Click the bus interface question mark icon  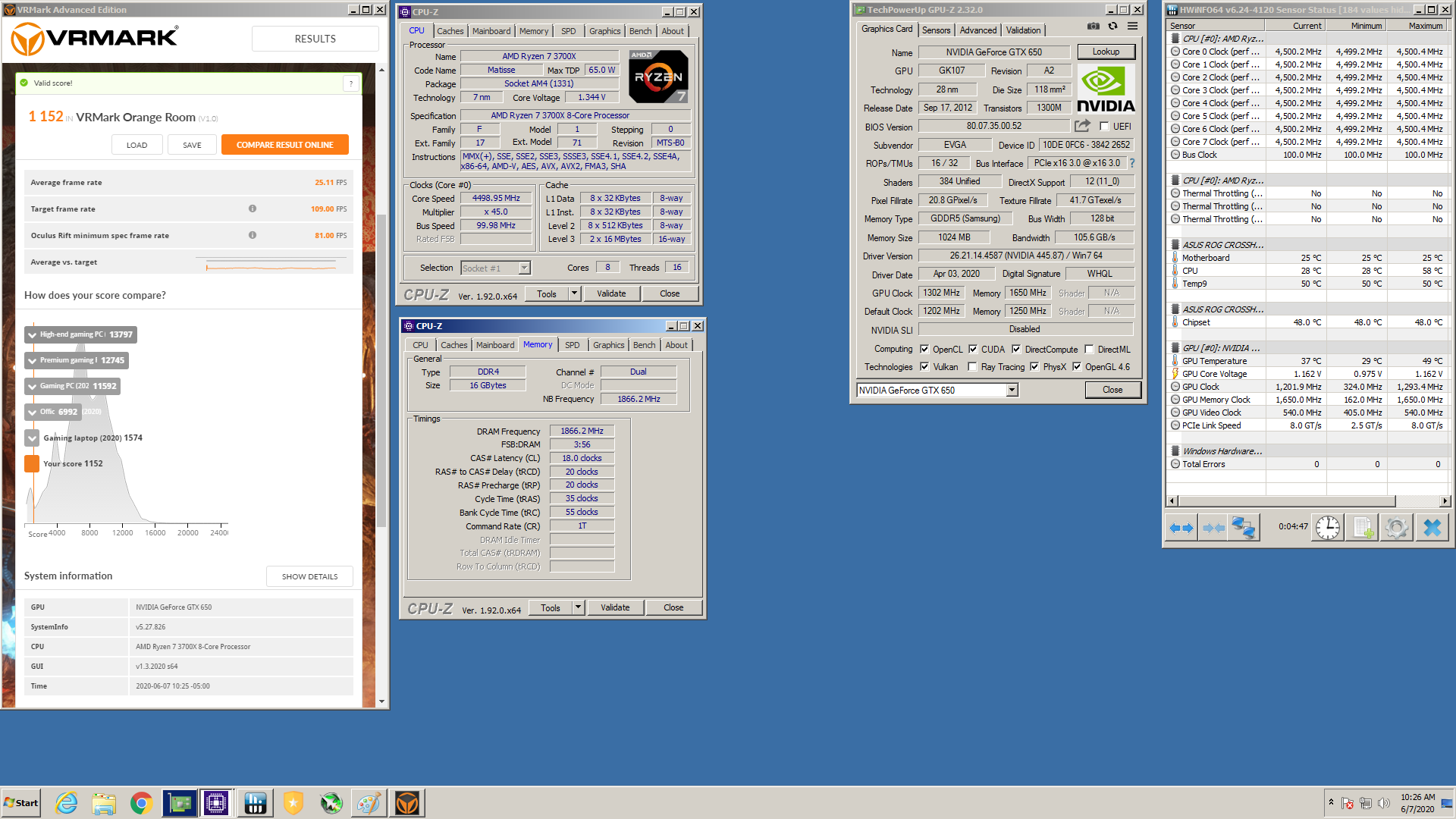(1132, 163)
